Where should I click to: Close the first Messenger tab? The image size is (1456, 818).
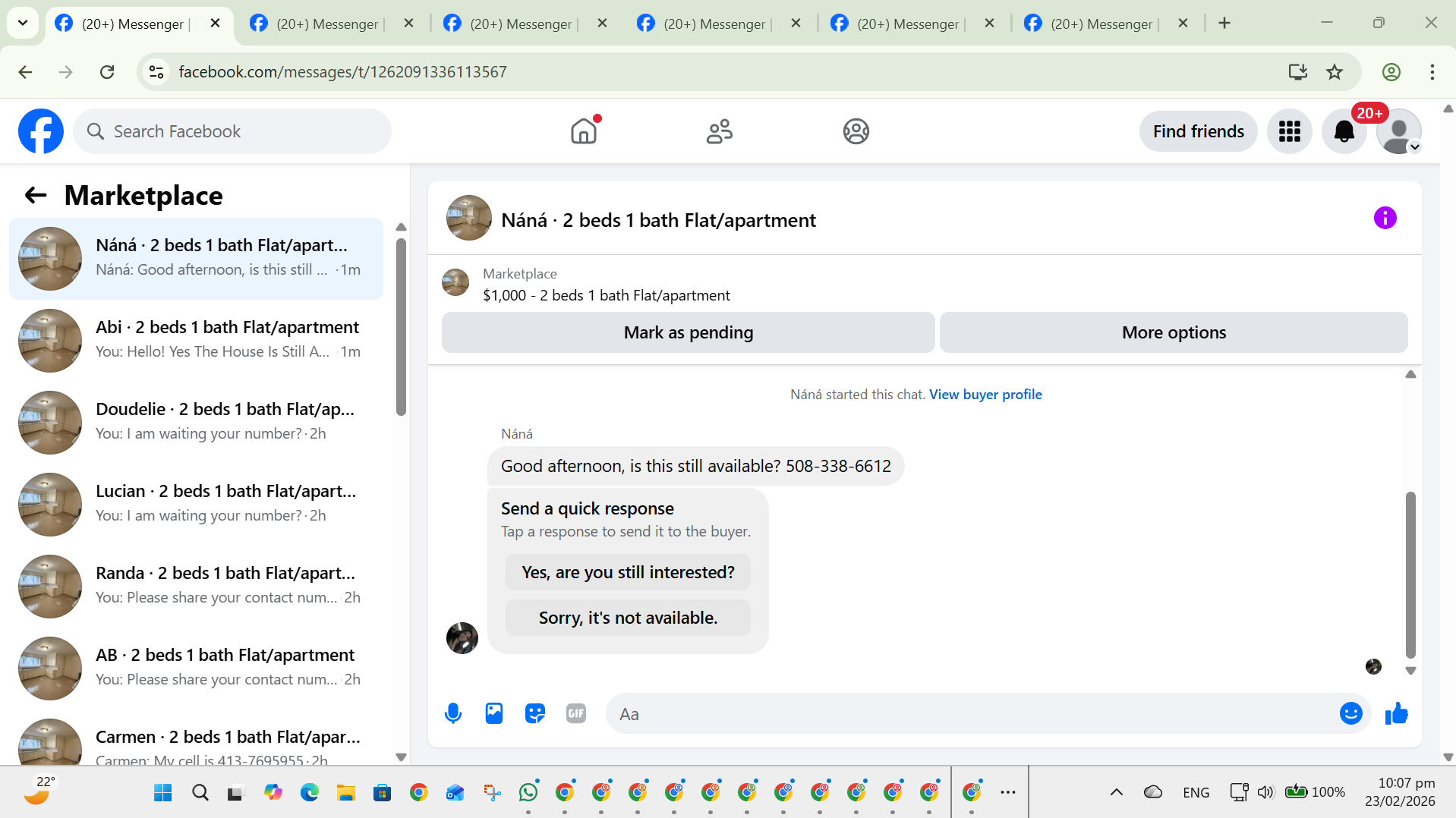pos(215,23)
